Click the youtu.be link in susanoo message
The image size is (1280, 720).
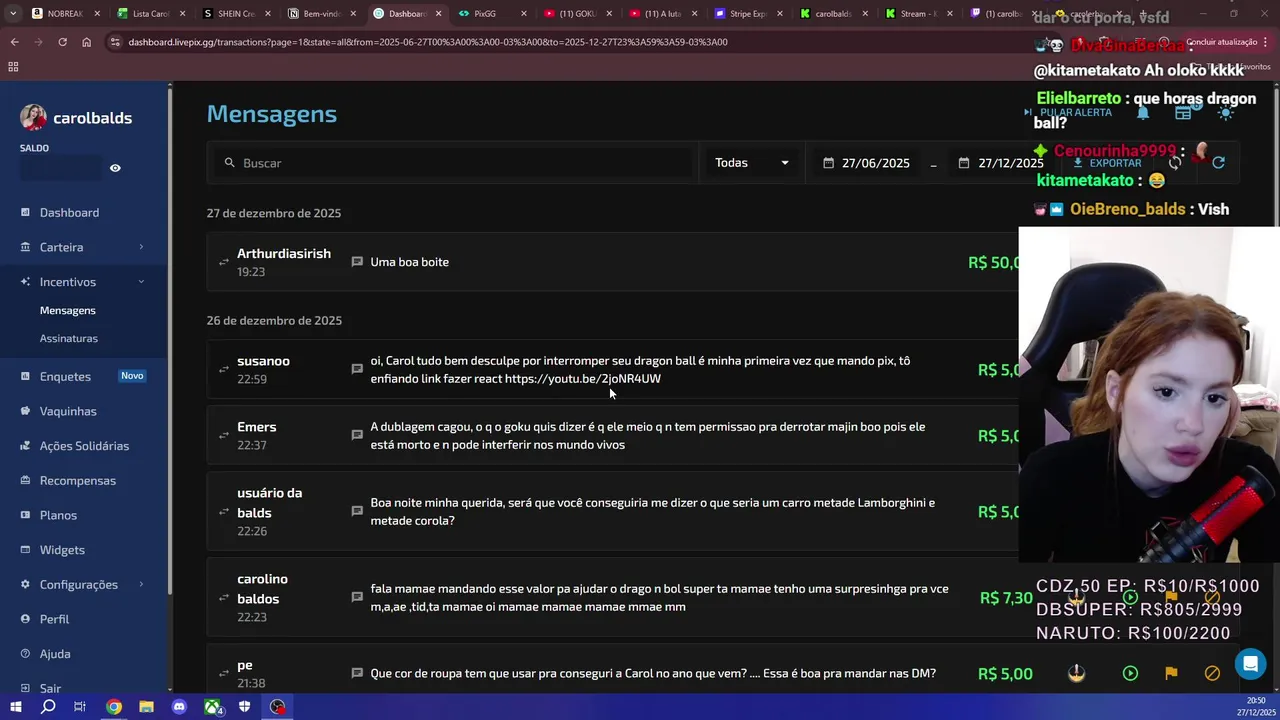(x=583, y=379)
